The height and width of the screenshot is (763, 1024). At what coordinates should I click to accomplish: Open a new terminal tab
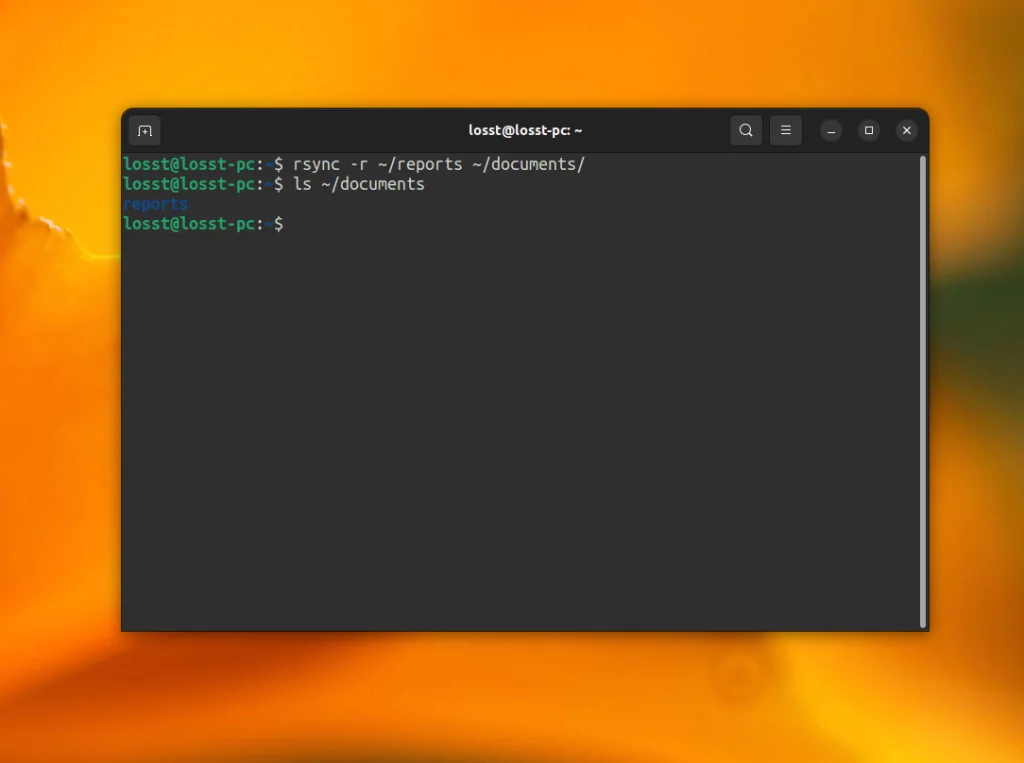[145, 131]
